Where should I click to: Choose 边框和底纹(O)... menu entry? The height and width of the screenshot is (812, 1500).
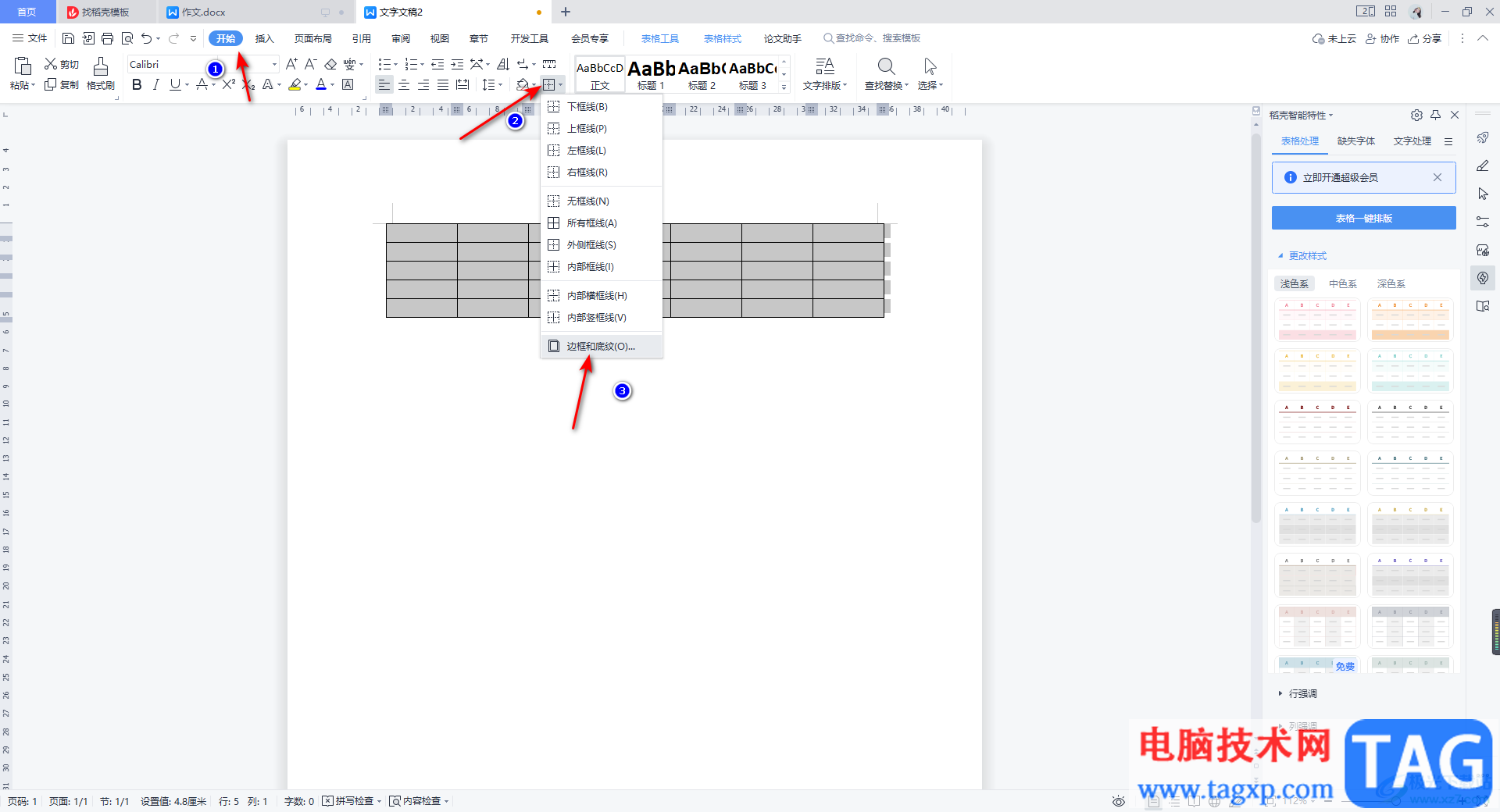[602, 346]
